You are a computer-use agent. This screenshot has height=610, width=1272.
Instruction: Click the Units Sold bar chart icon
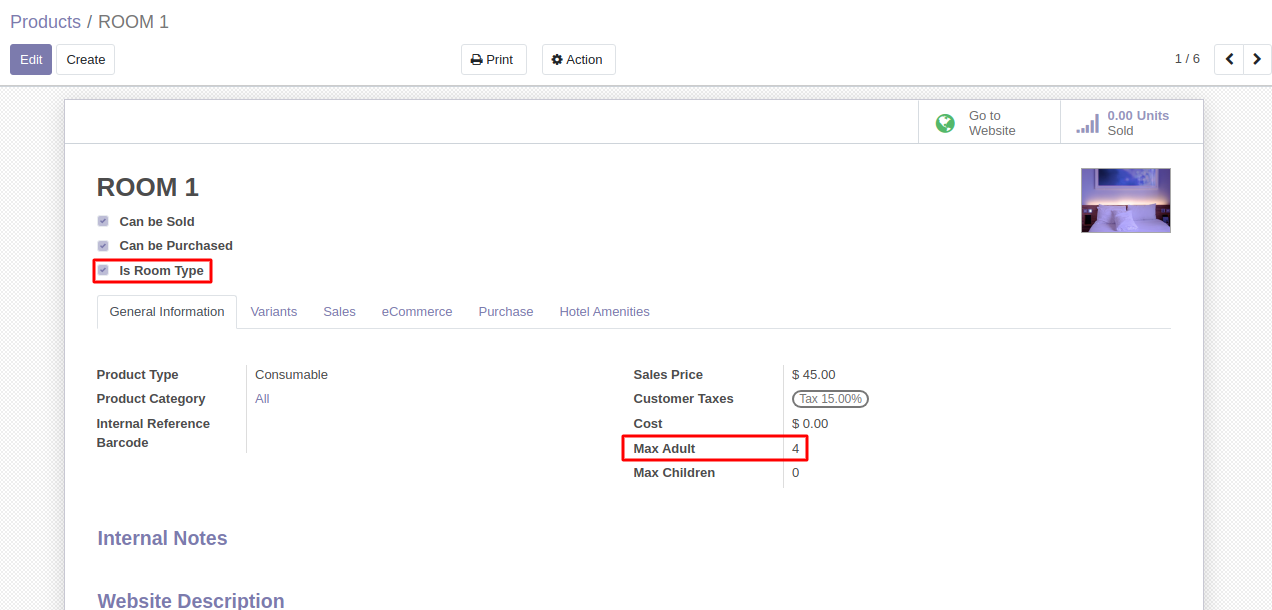point(1087,123)
